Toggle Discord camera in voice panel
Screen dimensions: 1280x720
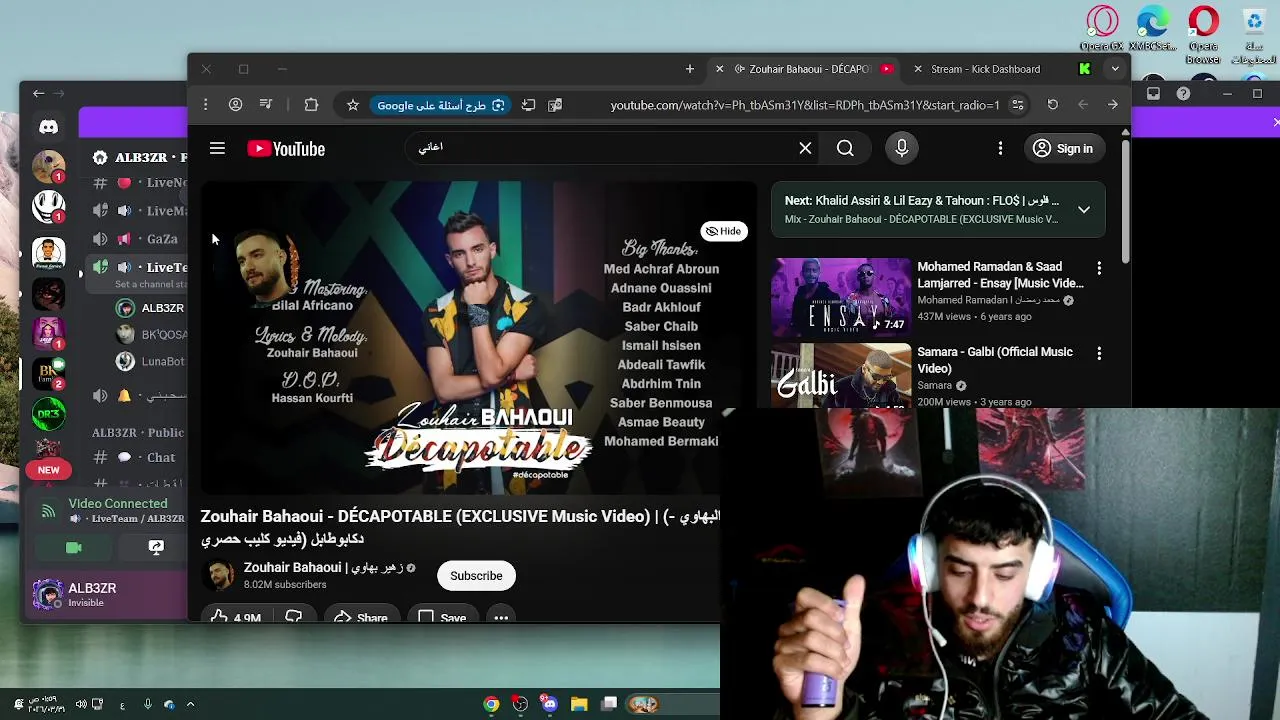point(73,547)
